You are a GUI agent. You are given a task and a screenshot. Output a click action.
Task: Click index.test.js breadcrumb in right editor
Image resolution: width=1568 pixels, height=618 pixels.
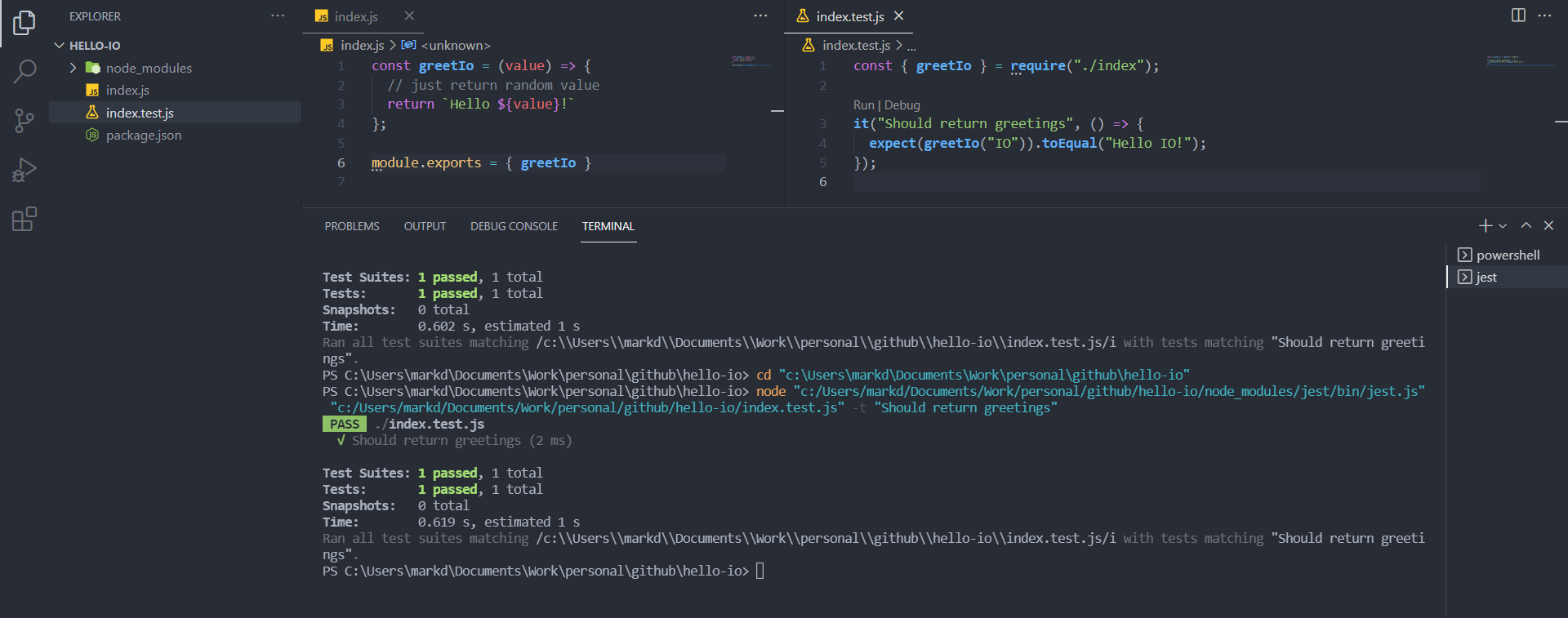tap(856, 46)
